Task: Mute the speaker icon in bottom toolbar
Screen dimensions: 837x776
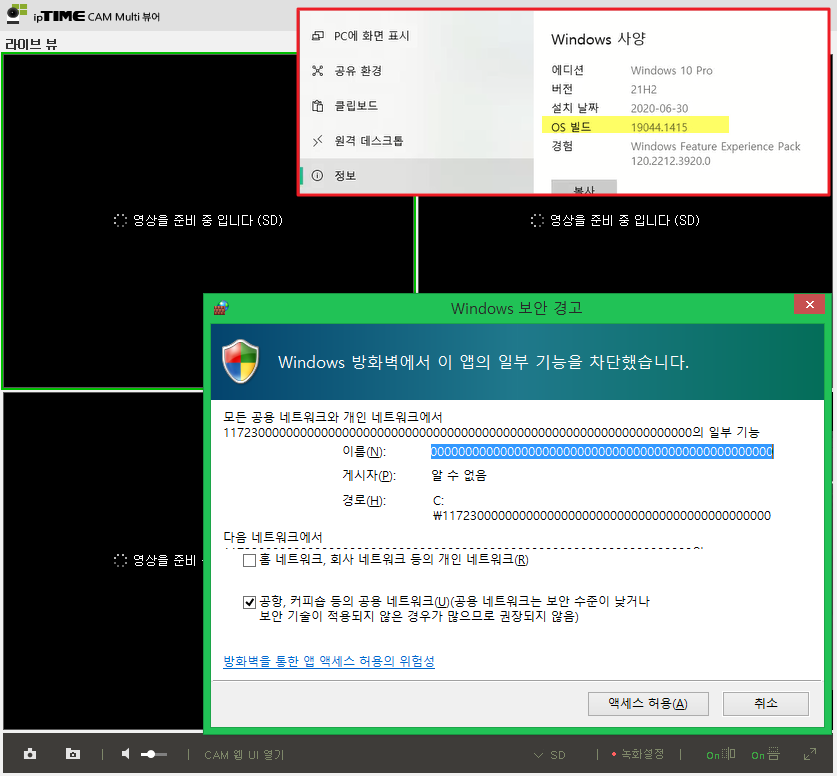Action: [125, 754]
